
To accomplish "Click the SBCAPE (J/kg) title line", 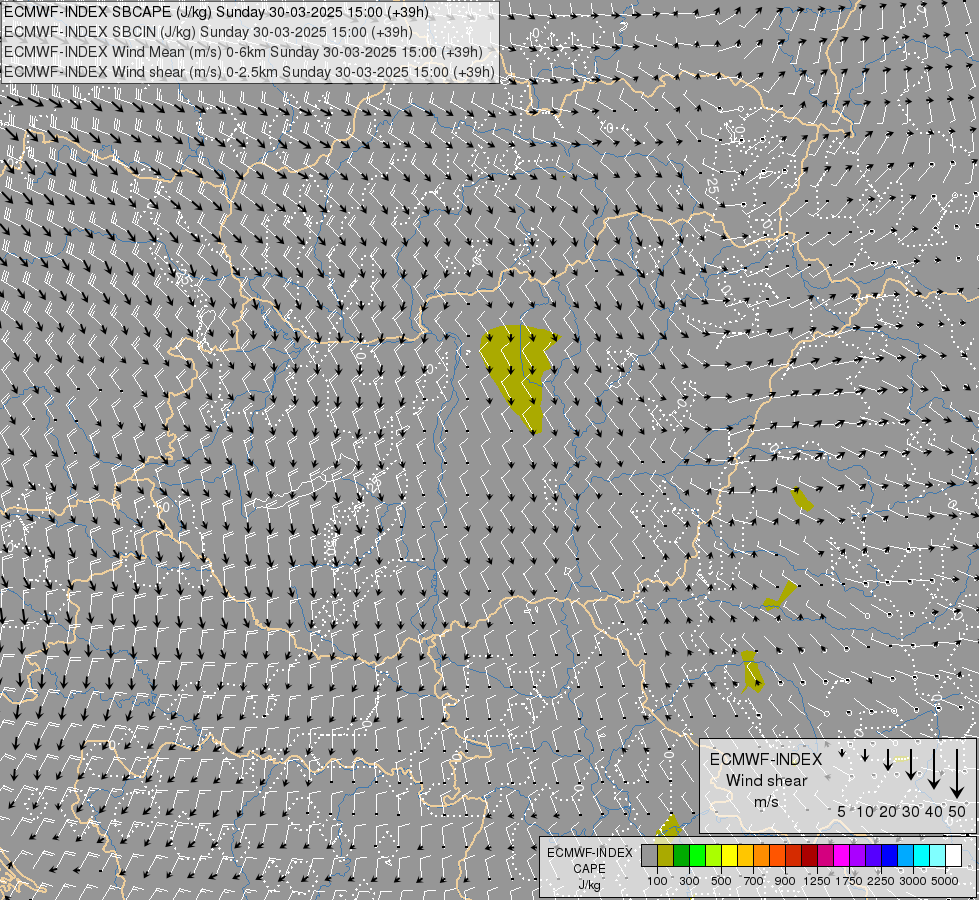I will [217, 12].
